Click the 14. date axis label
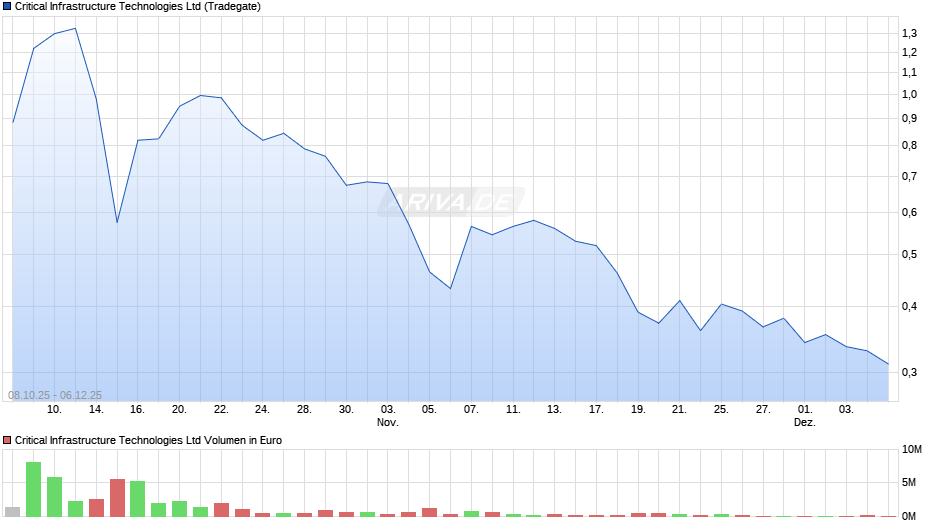Image resolution: width=940 pixels, height=526 pixels. coord(97,410)
